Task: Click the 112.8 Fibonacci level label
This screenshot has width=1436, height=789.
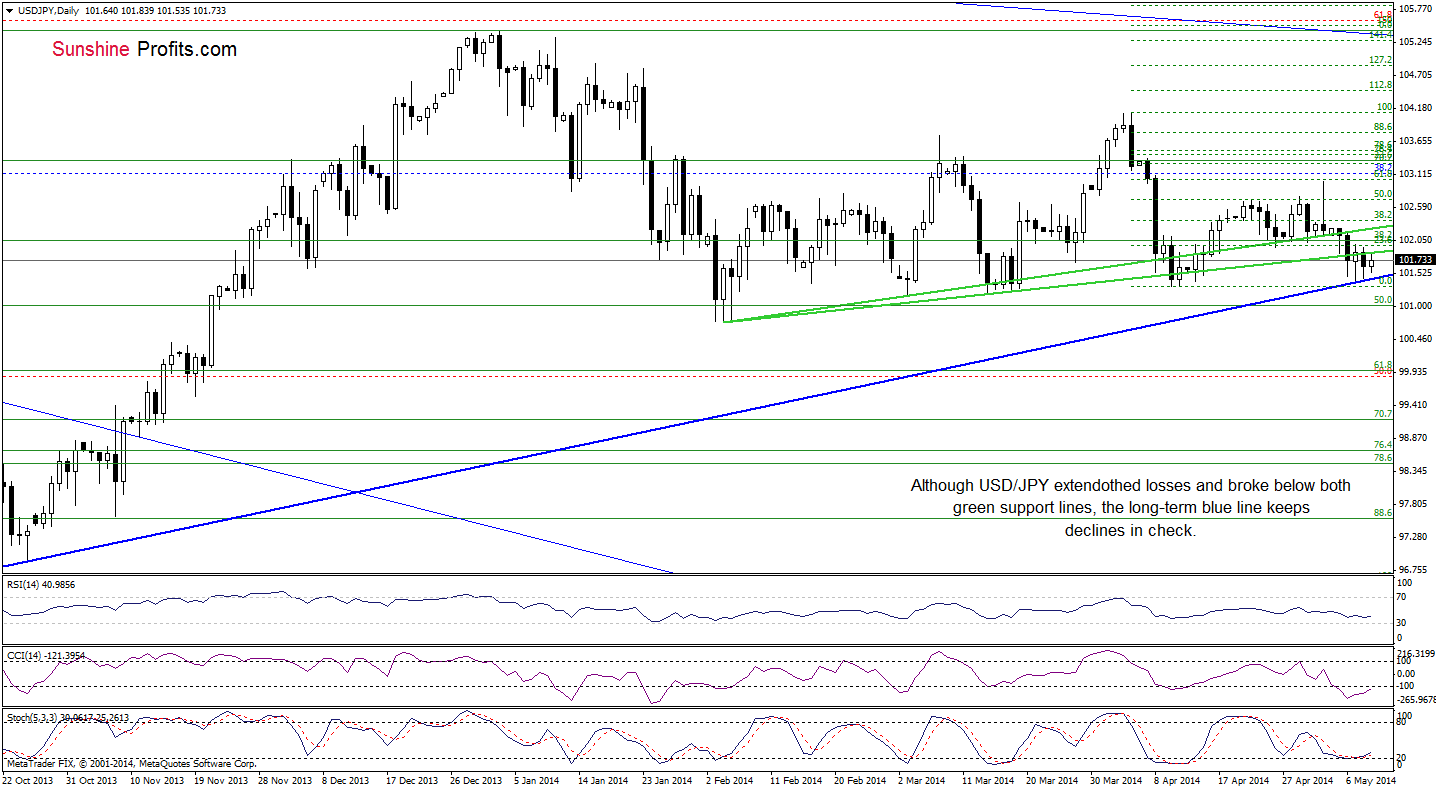Action: point(1382,85)
